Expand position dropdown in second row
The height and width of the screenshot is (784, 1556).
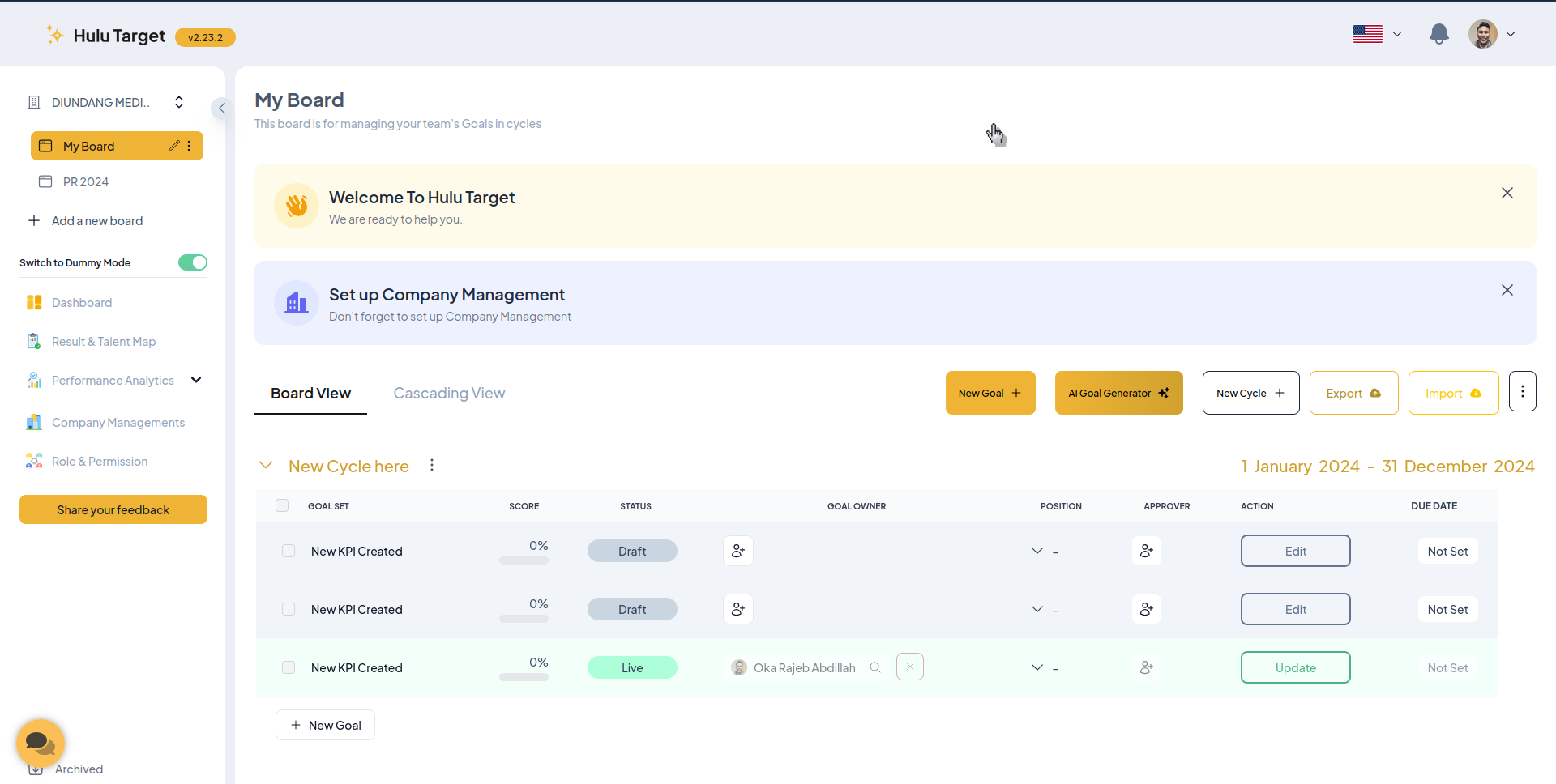tap(1037, 609)
